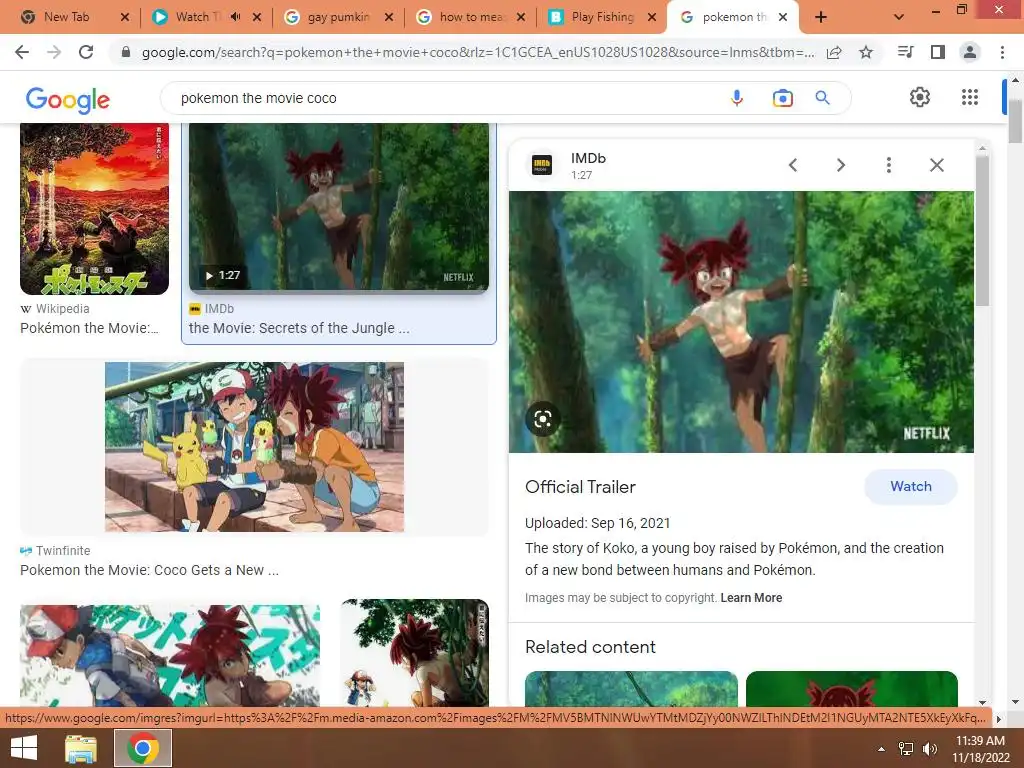The height and width of the screenshot is (768, 1024).
Task: Open the network status tray icon
Action: click(906, 748)
